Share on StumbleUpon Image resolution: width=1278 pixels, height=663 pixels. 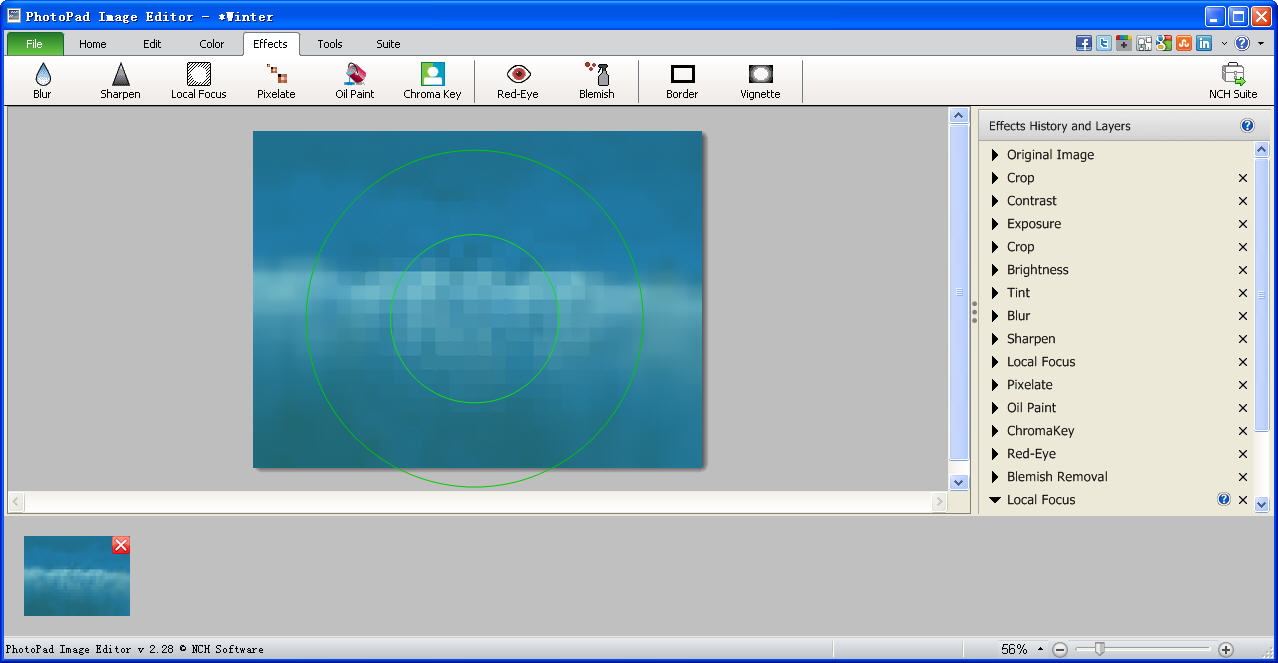pyautogui.click(x=1184, y=43)
